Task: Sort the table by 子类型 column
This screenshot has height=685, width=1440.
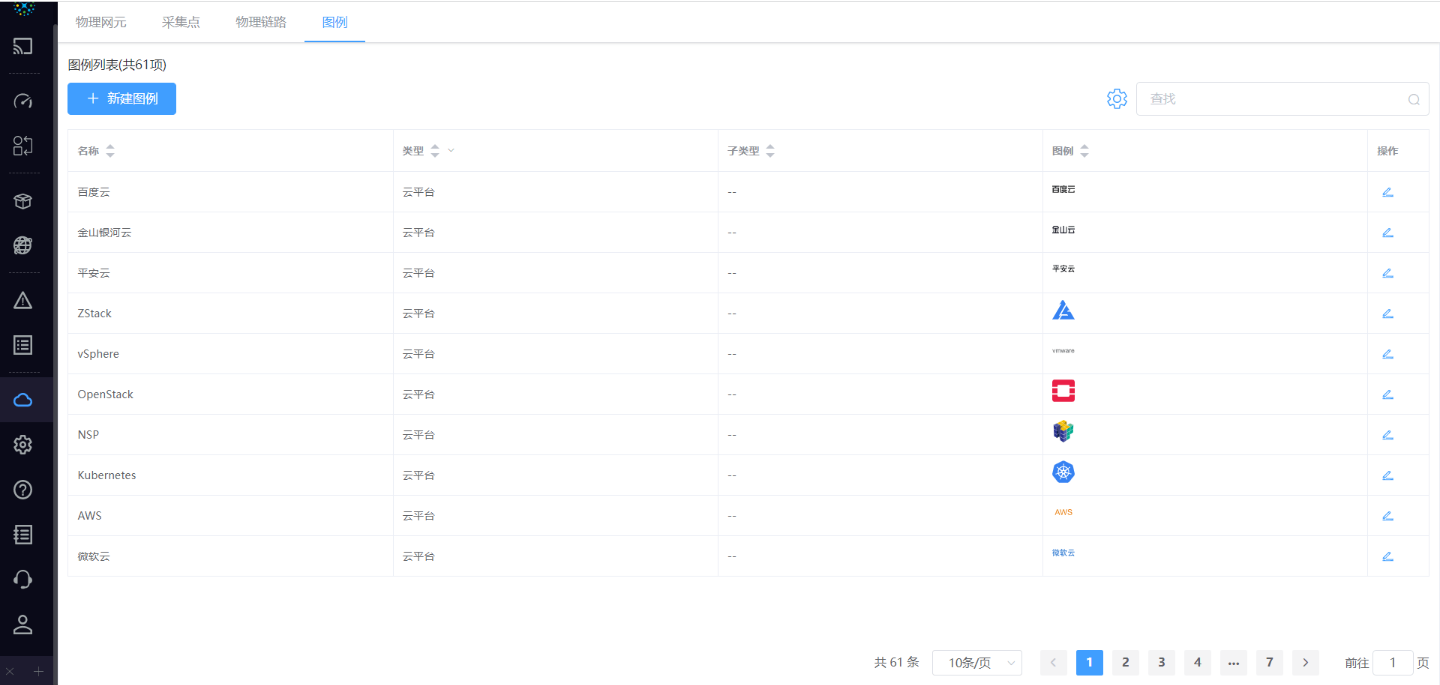Action: (x=770, y=151)
